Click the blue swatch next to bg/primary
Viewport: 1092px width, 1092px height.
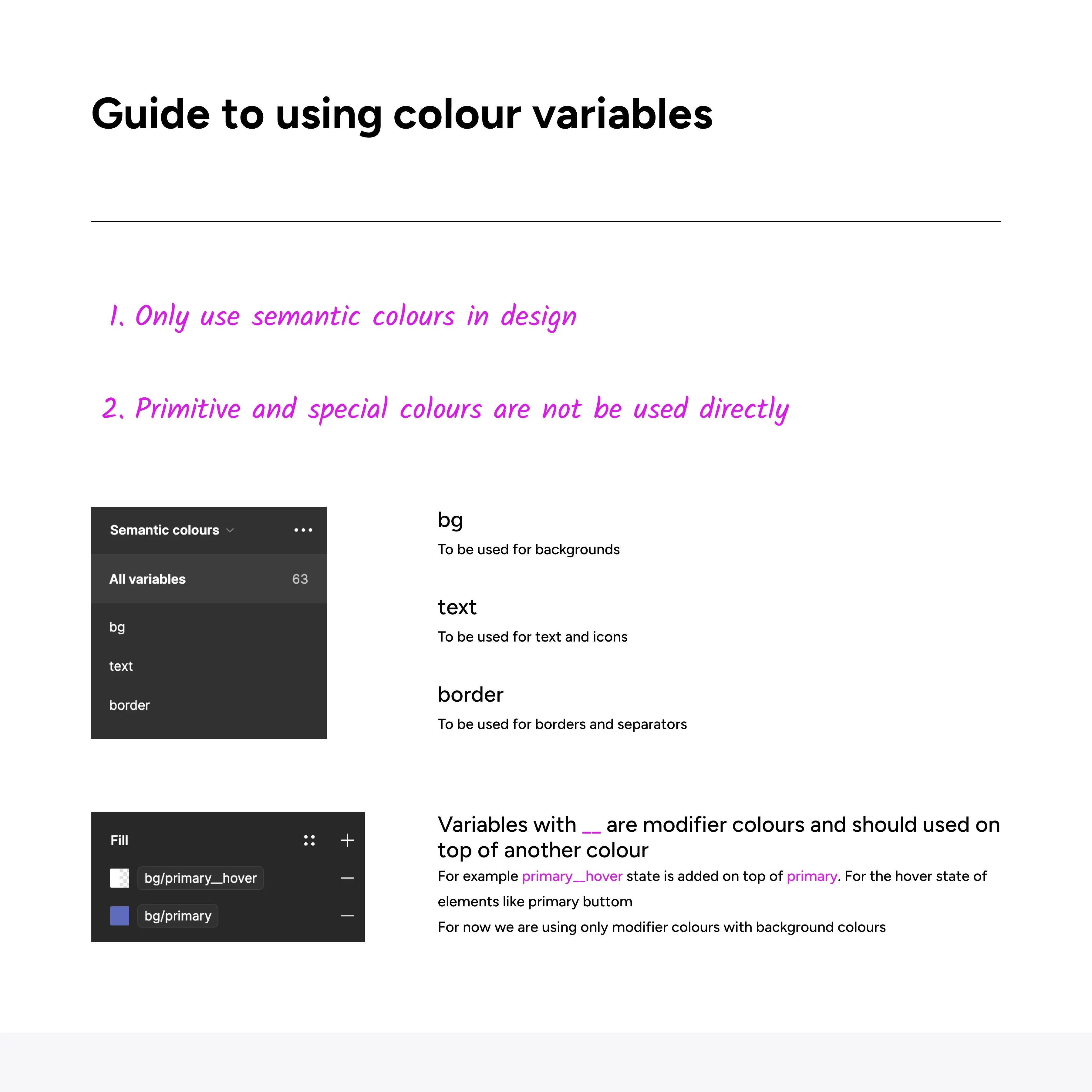click(x=120, y=916)
